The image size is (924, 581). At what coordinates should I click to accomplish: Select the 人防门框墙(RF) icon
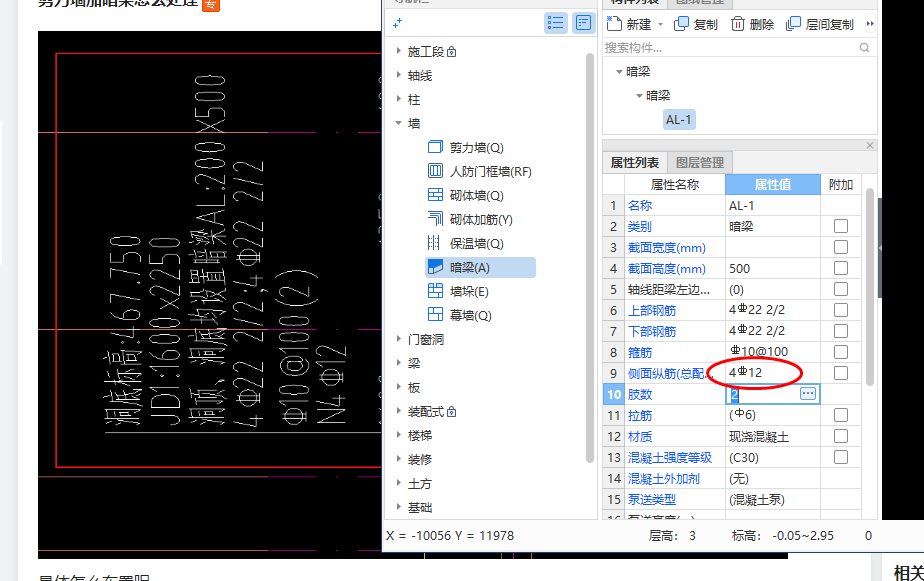[435, 171]
